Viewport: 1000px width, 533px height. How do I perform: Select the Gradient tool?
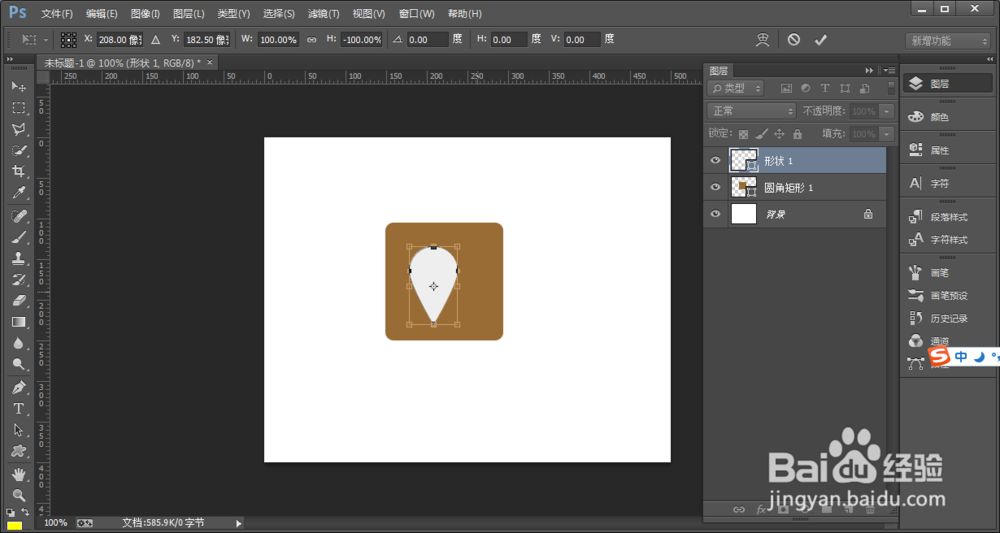point(18,322)
